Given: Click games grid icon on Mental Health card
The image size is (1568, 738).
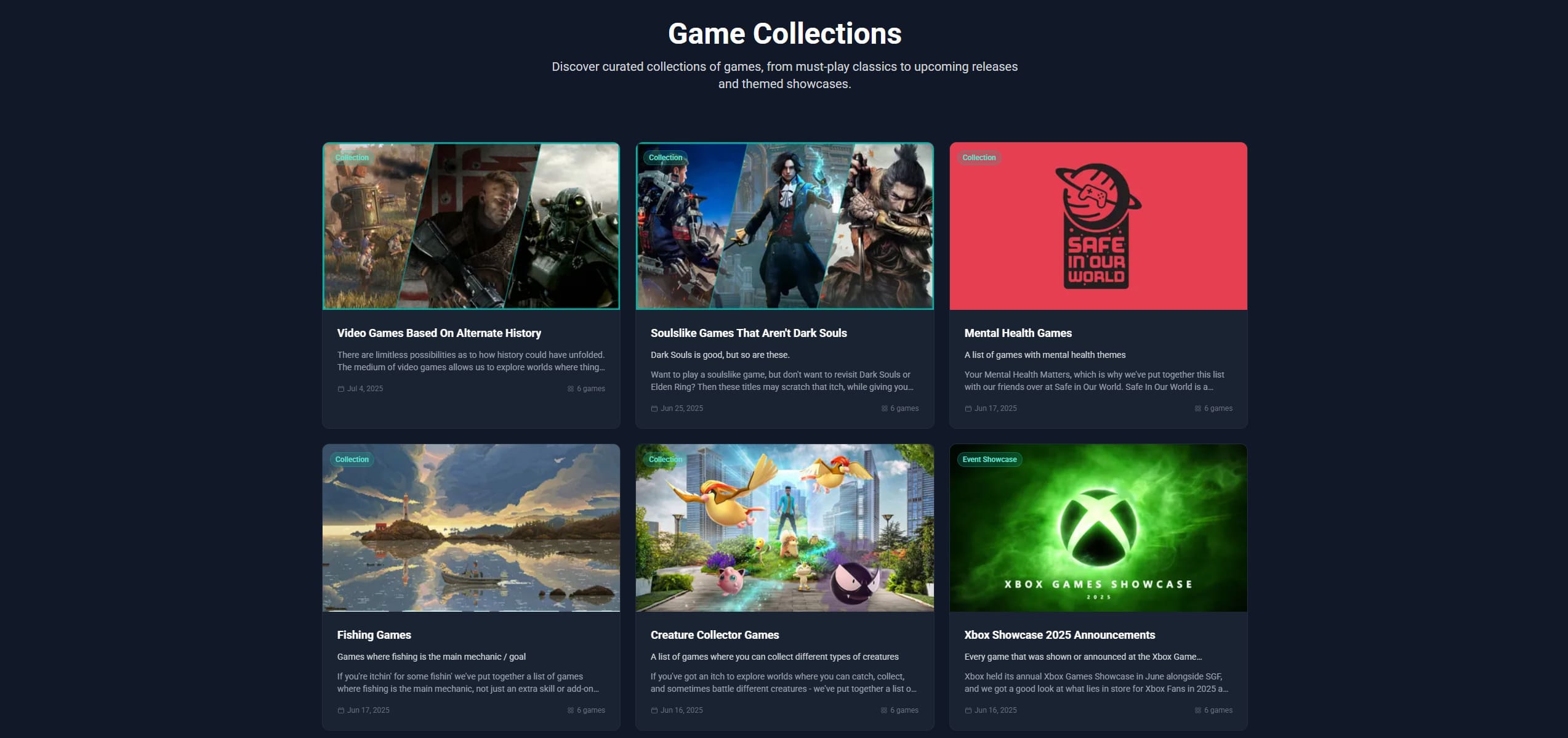Looking at the screenshot, I should pos(1197,408).
